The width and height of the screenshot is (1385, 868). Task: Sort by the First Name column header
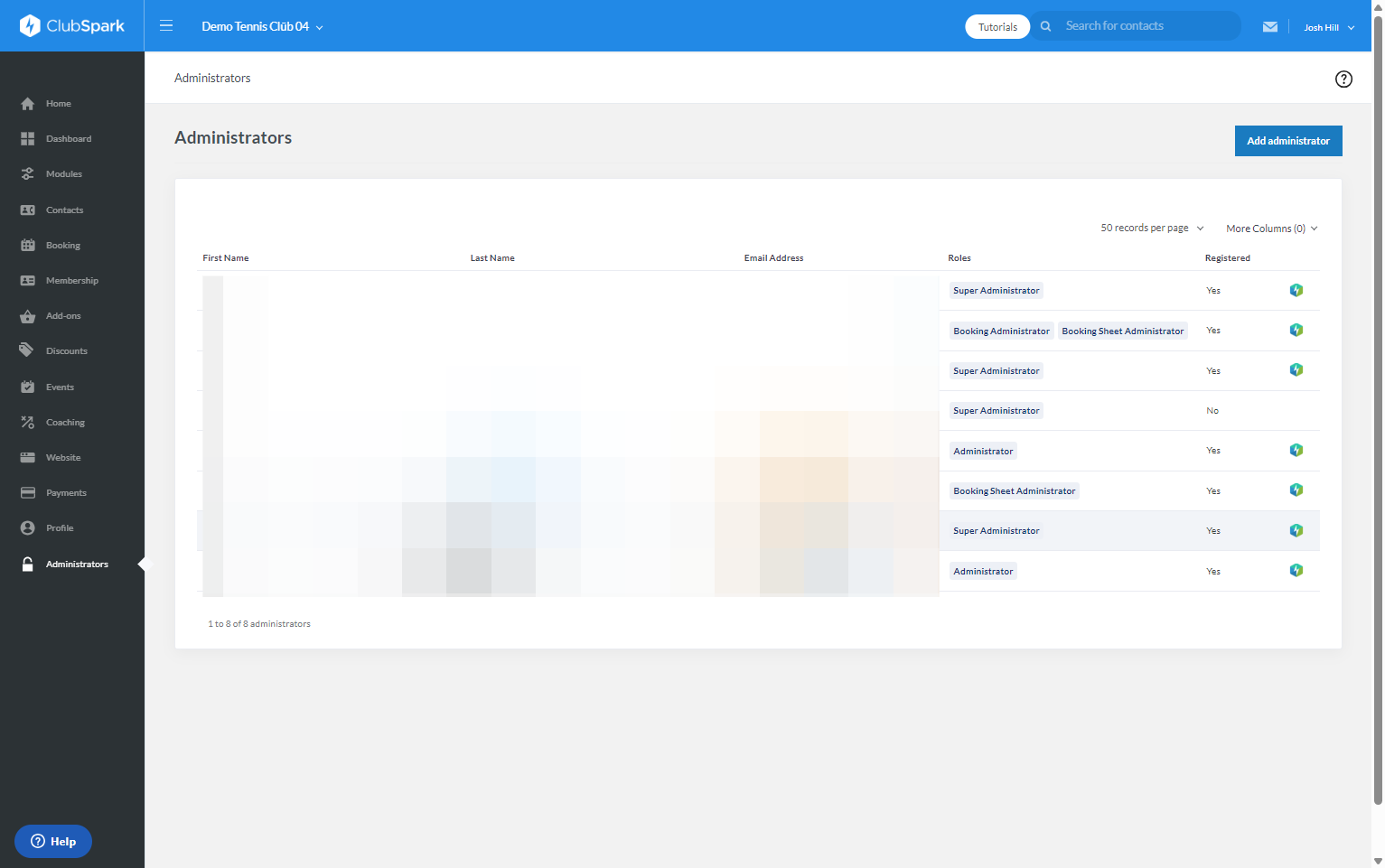[226, 258]
